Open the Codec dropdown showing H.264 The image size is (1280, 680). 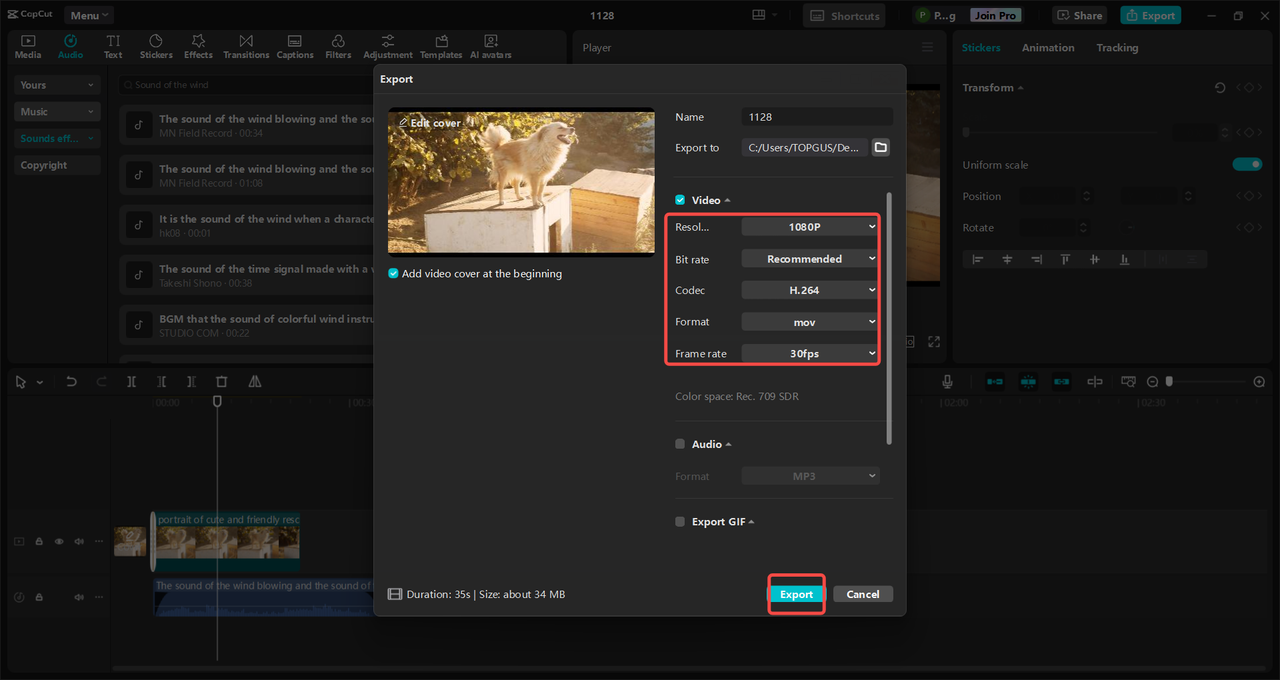[810, 290]
